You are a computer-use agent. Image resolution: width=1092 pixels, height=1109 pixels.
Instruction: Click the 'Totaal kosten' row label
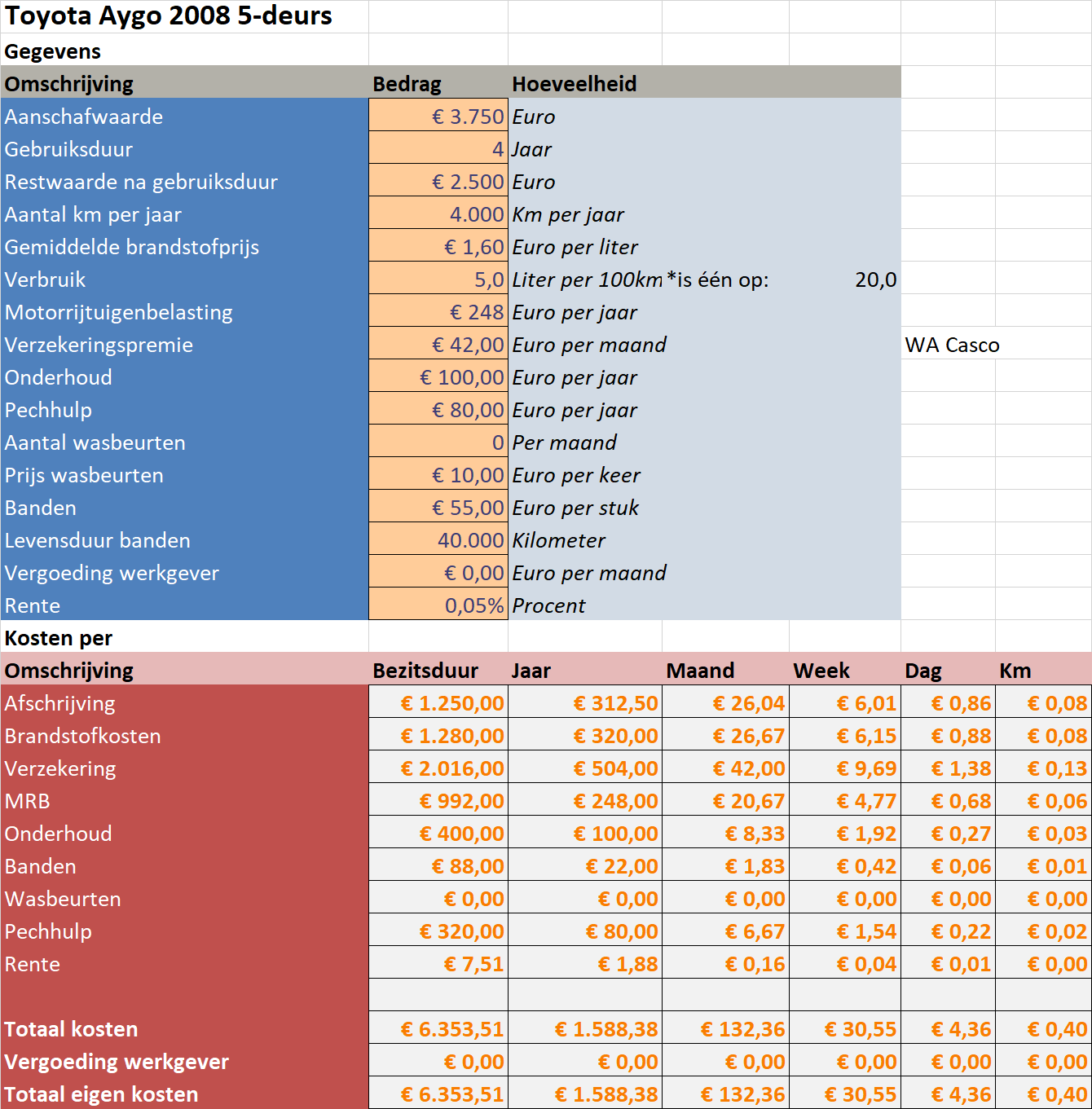click(184, 1028)
